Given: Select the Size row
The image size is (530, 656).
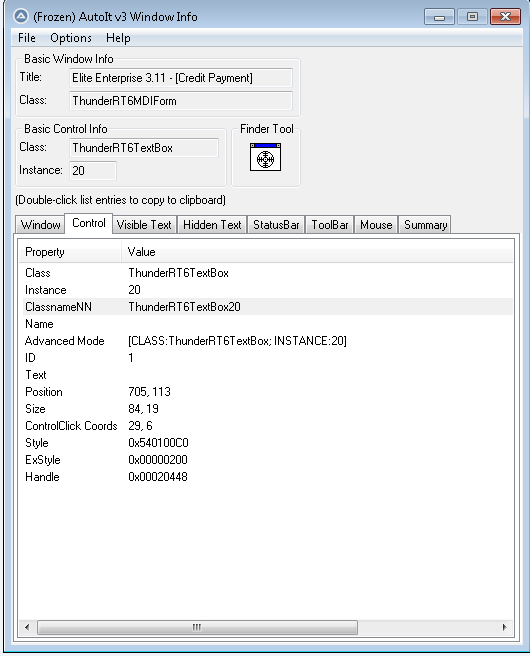Looking at the screenshot, I should tap(268, 409).
